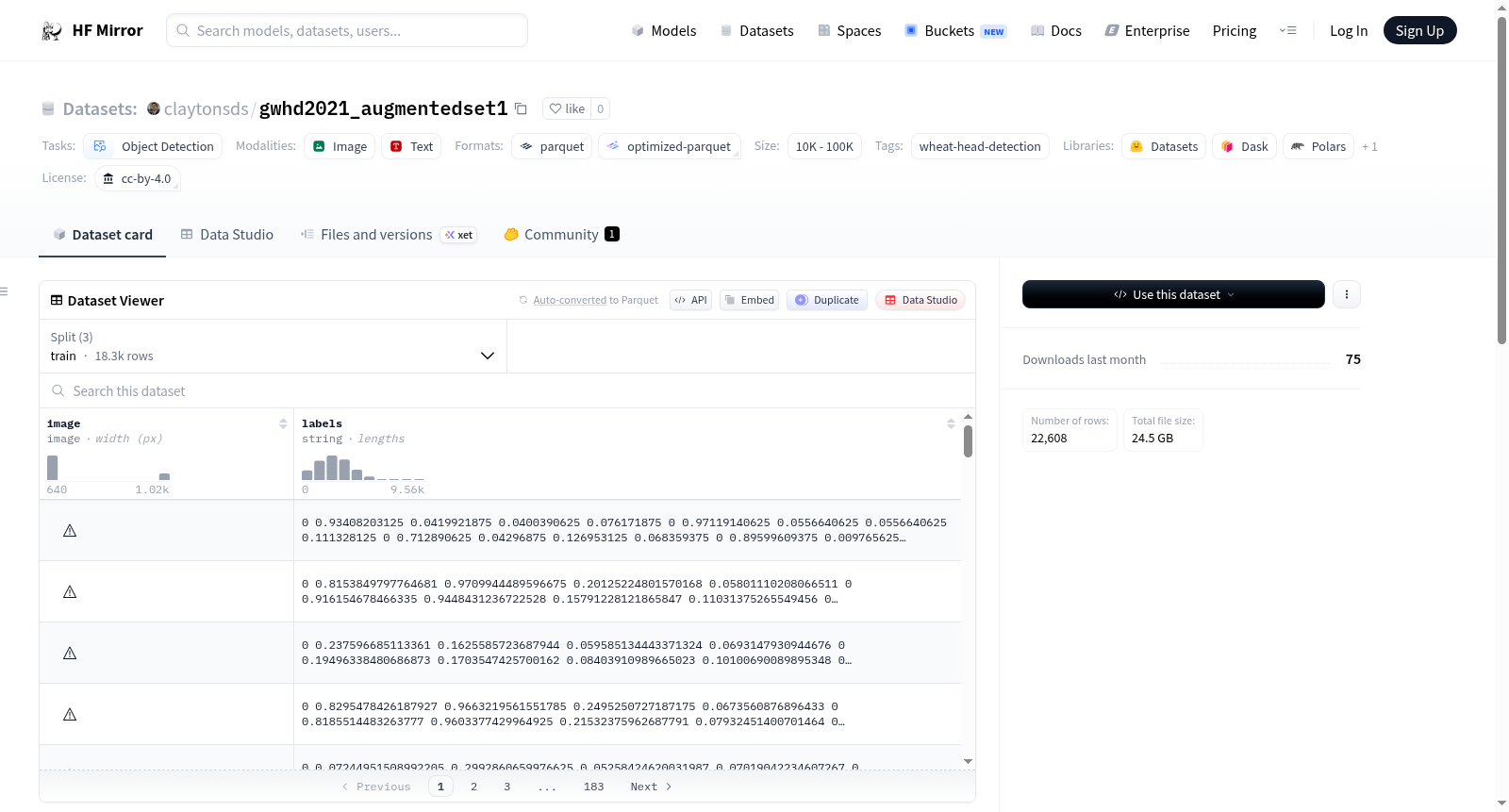Image resolution: width=1509 pixels, height=812 pixels.
Task: Click the warning icon in the 0.237596685113361 row
Action: click(x=70, y=654)
